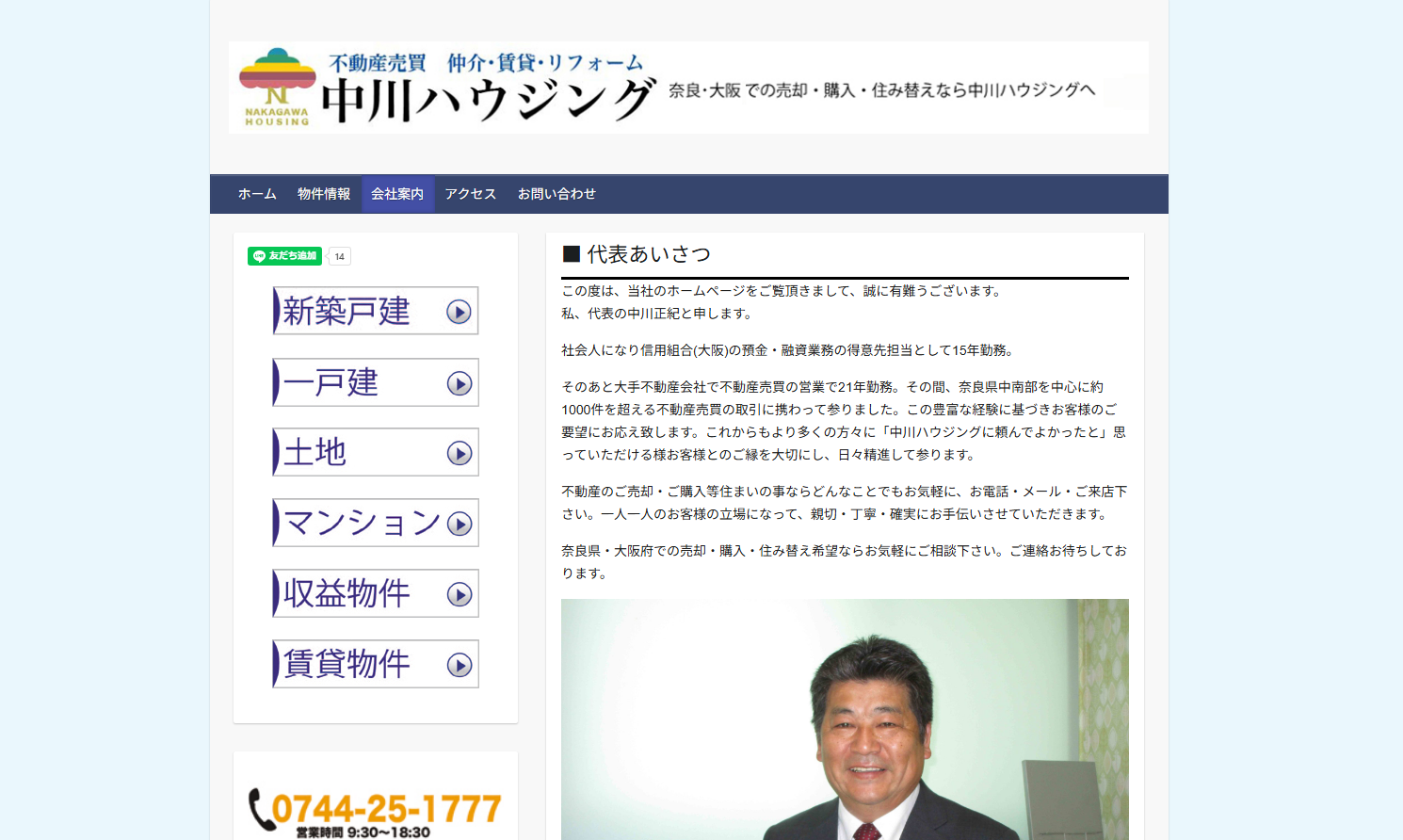Click the representative's portrait photo
The image size is (1403, 840).
(845, 719)
